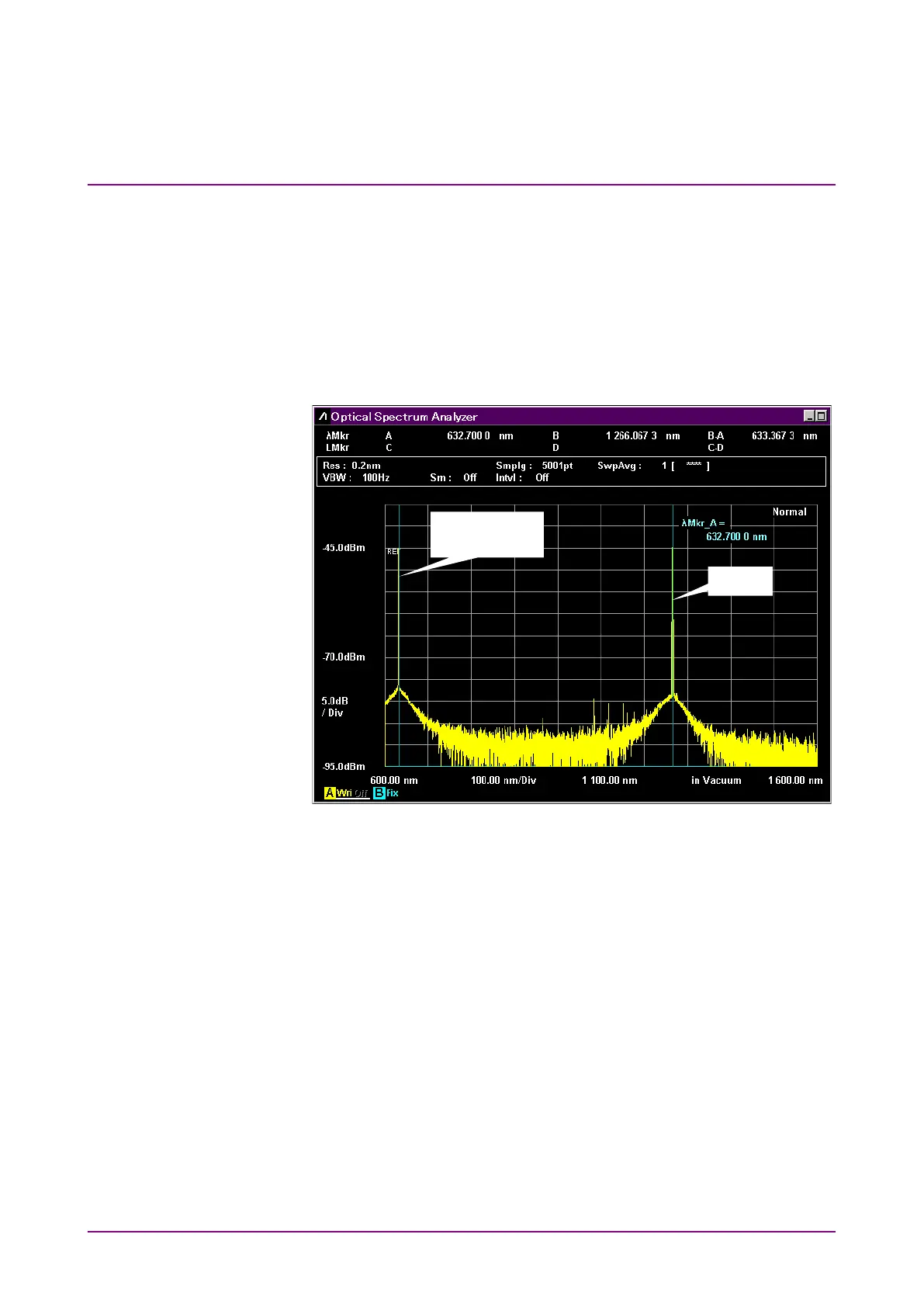Click the 'Smplg : 5001pt' sampling setting
The height and width of the screenshot is (1307, 924).
[535, 466]
